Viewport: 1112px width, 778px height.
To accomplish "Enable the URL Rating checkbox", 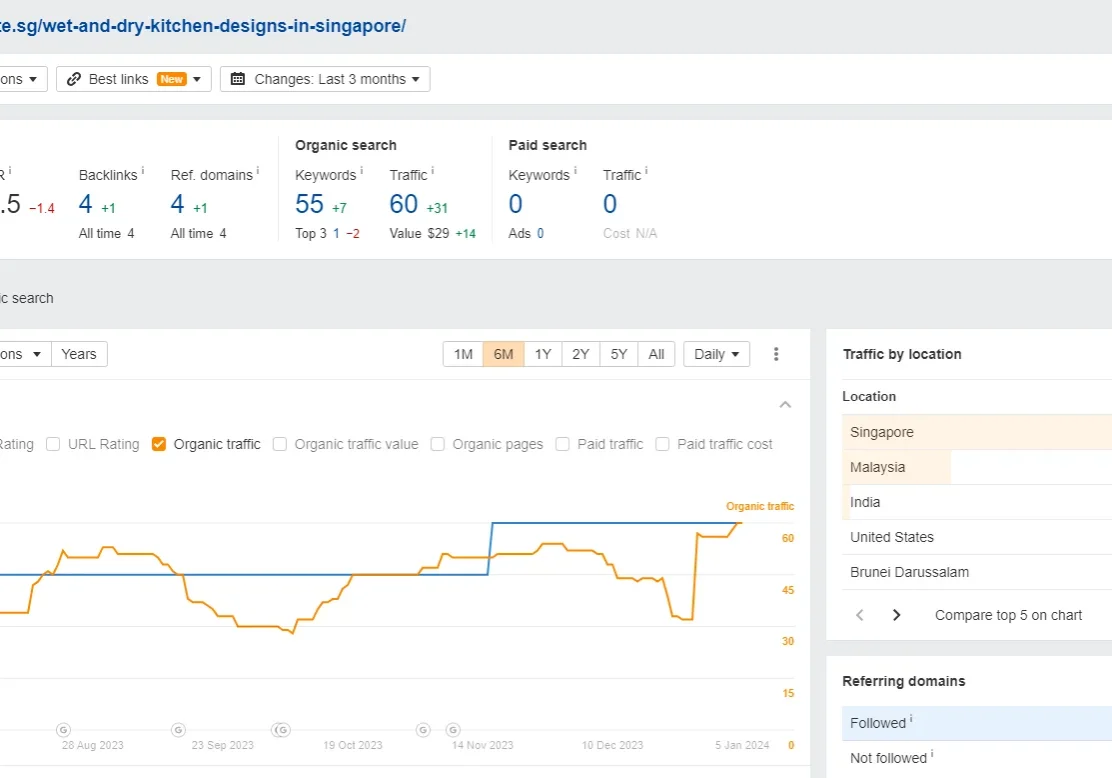I will point(53,444).
